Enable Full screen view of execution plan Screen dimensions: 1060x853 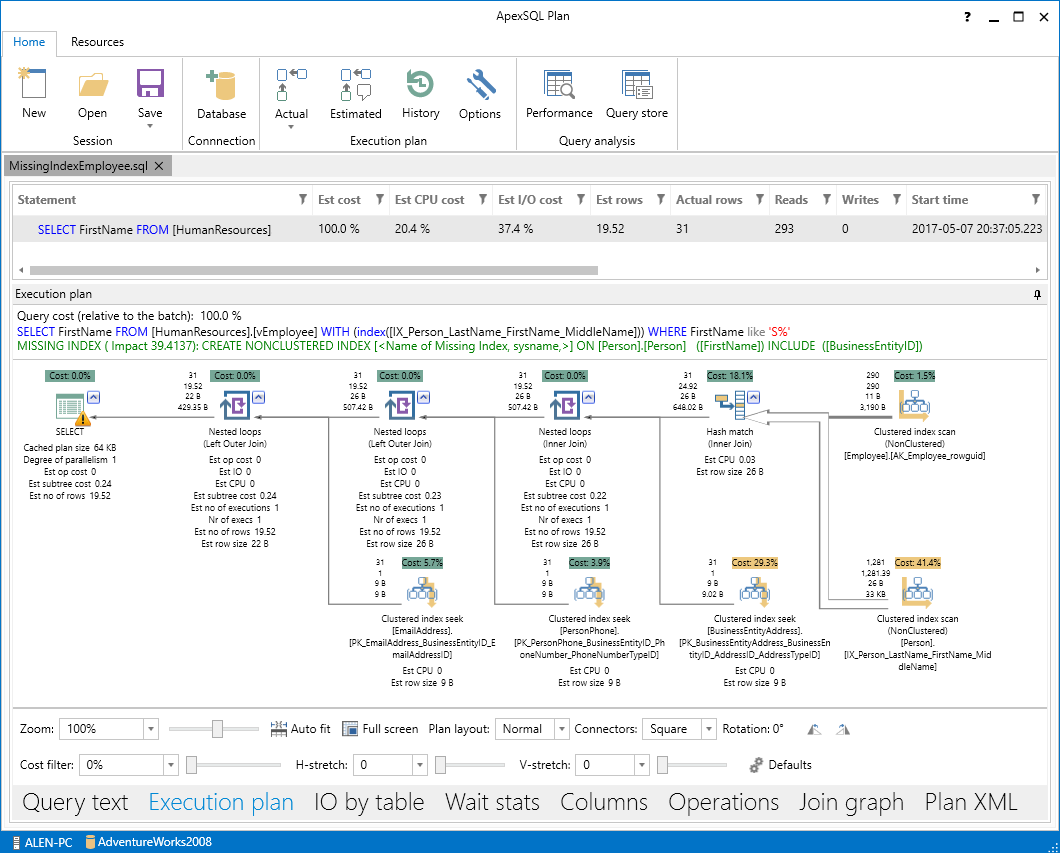click(380, 729)
